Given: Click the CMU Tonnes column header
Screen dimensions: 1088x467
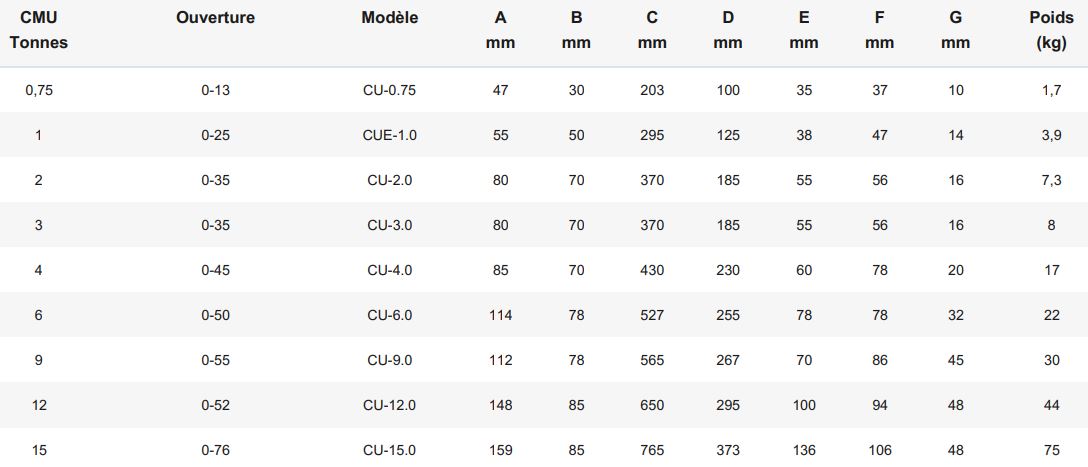Looking at the screenshot, I should tap(39, 31).
